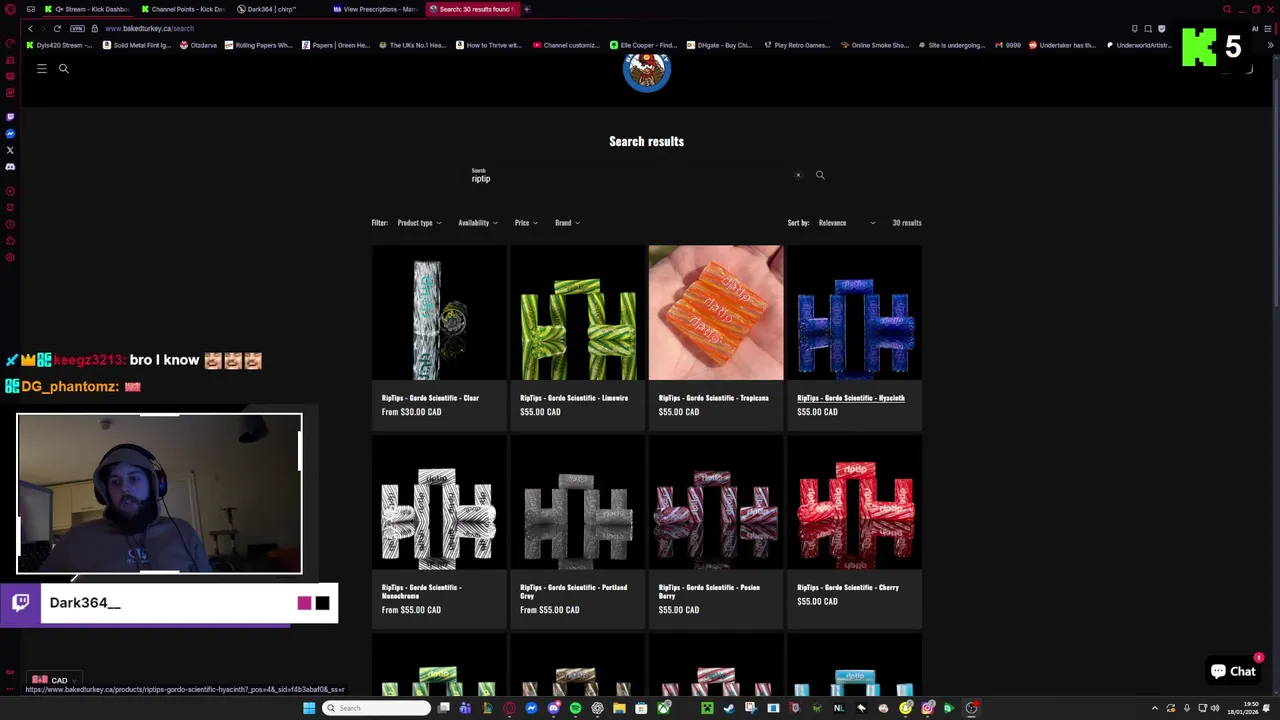Expand the Brand filter dropdown

(567, 223)
